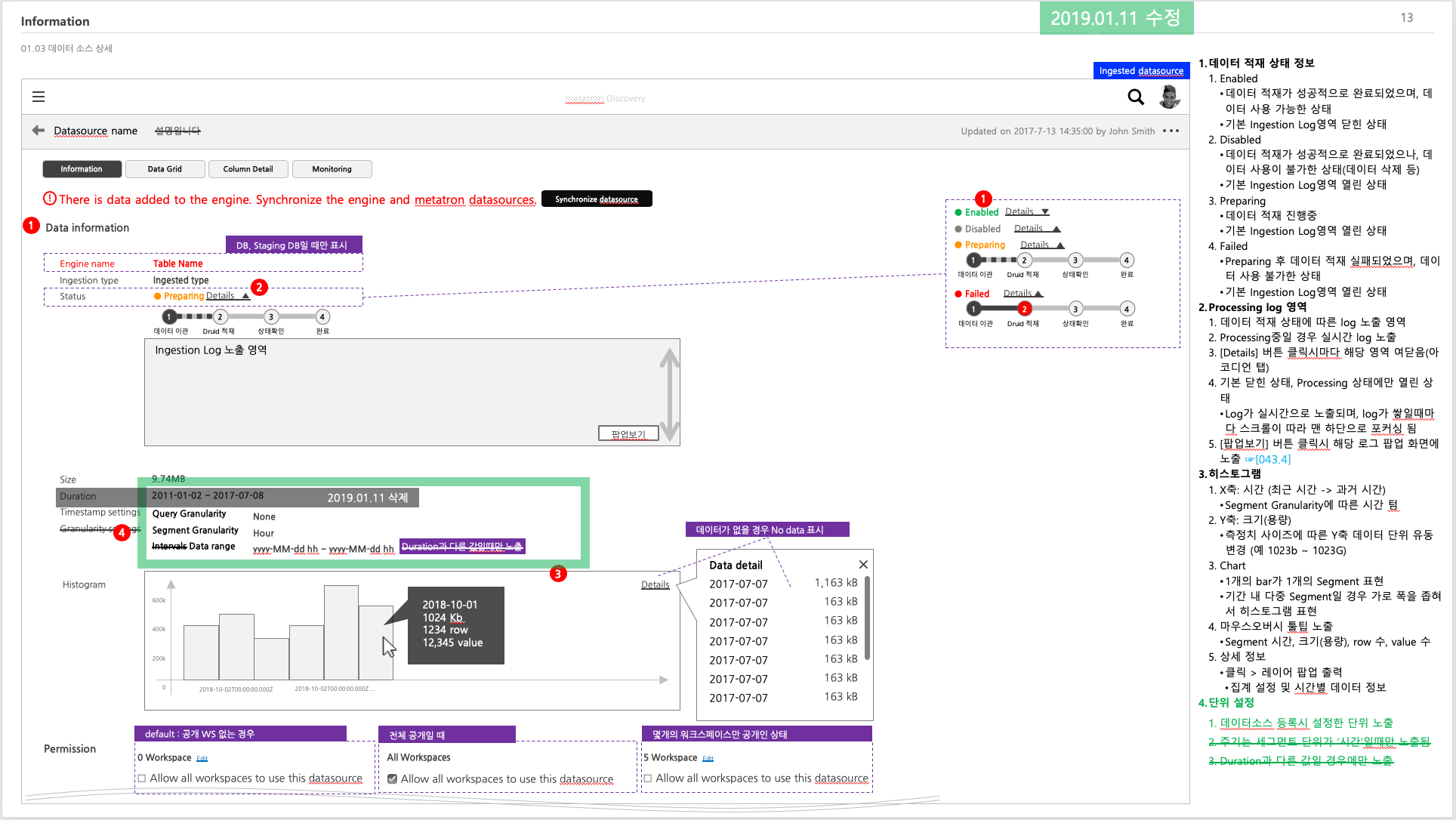Collapse Preparing Details in Status row
1456x820 pixels.
pos(227,296)
